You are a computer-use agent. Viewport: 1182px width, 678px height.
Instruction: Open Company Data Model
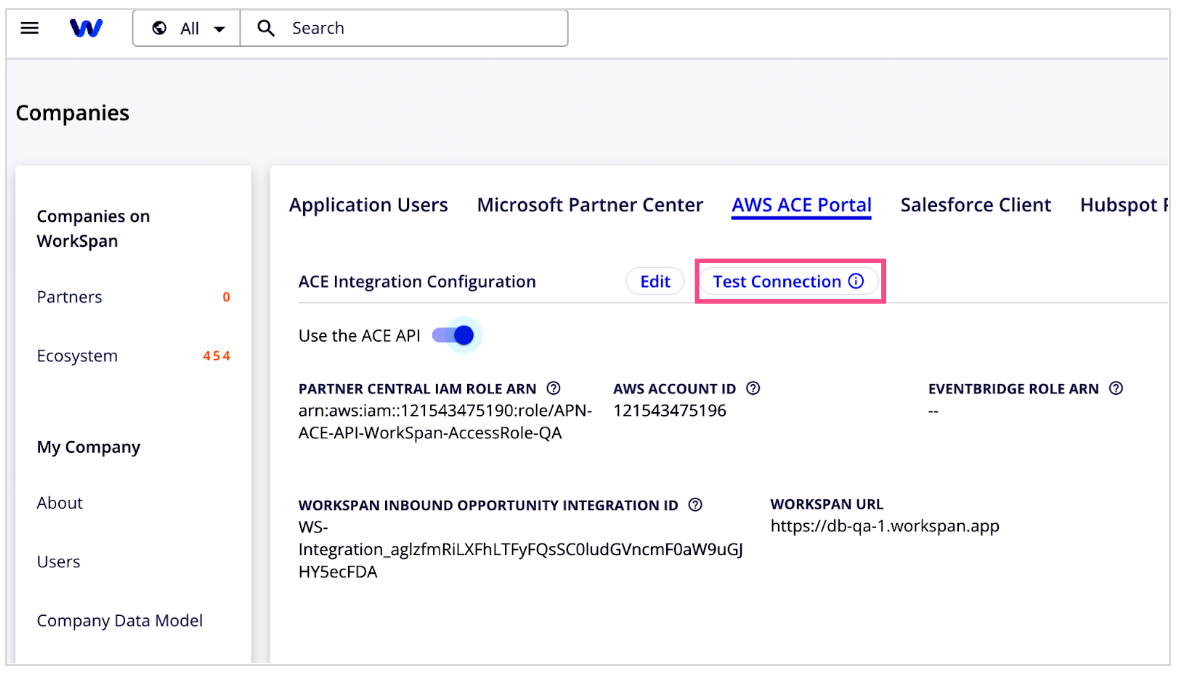click(x=120, y=621)
